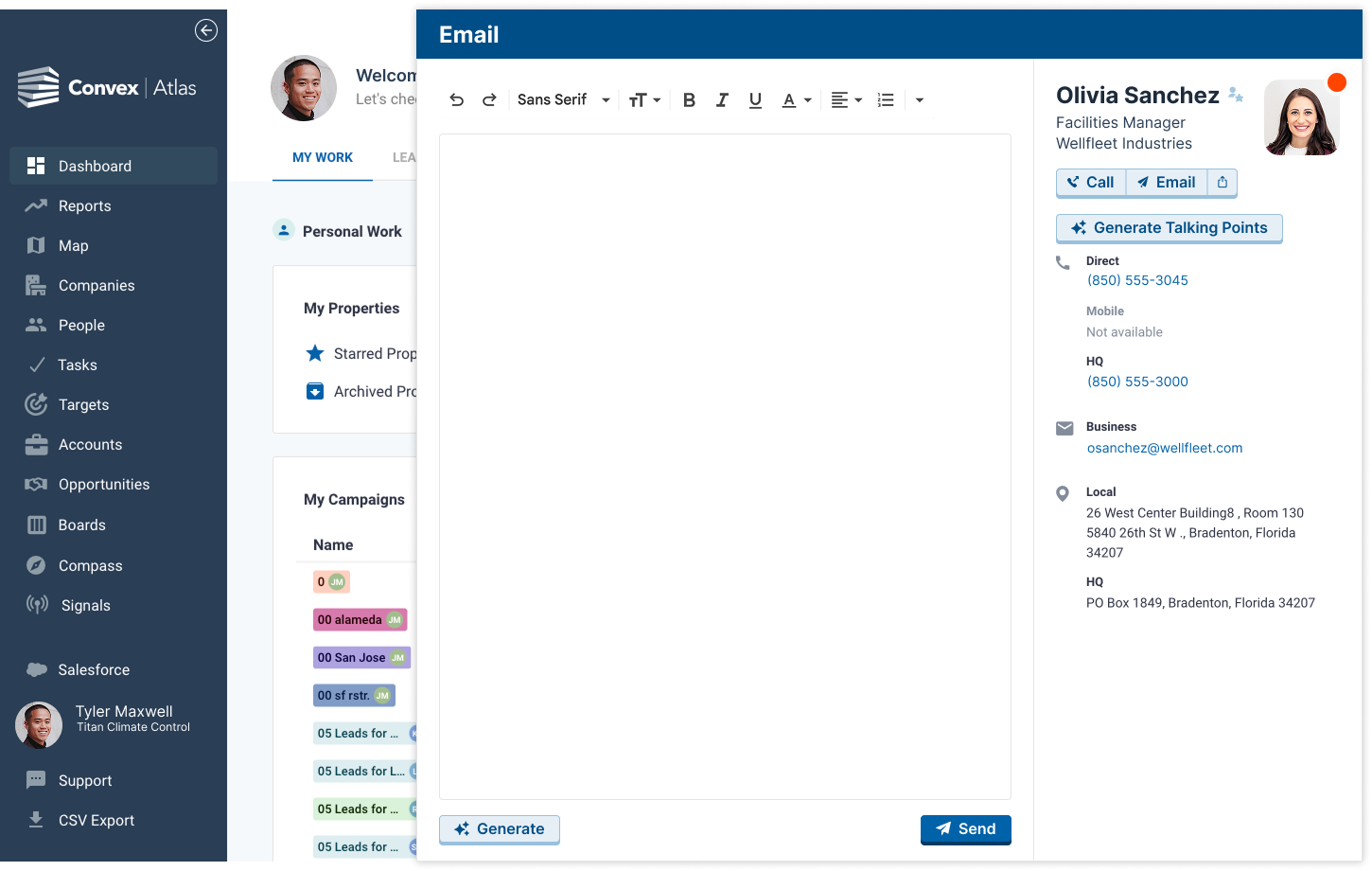Image resolution: width=1372 pixels, height=871 pixels.
Task: Open the Sans Serif font dropdown
Action: click(563, 99)
